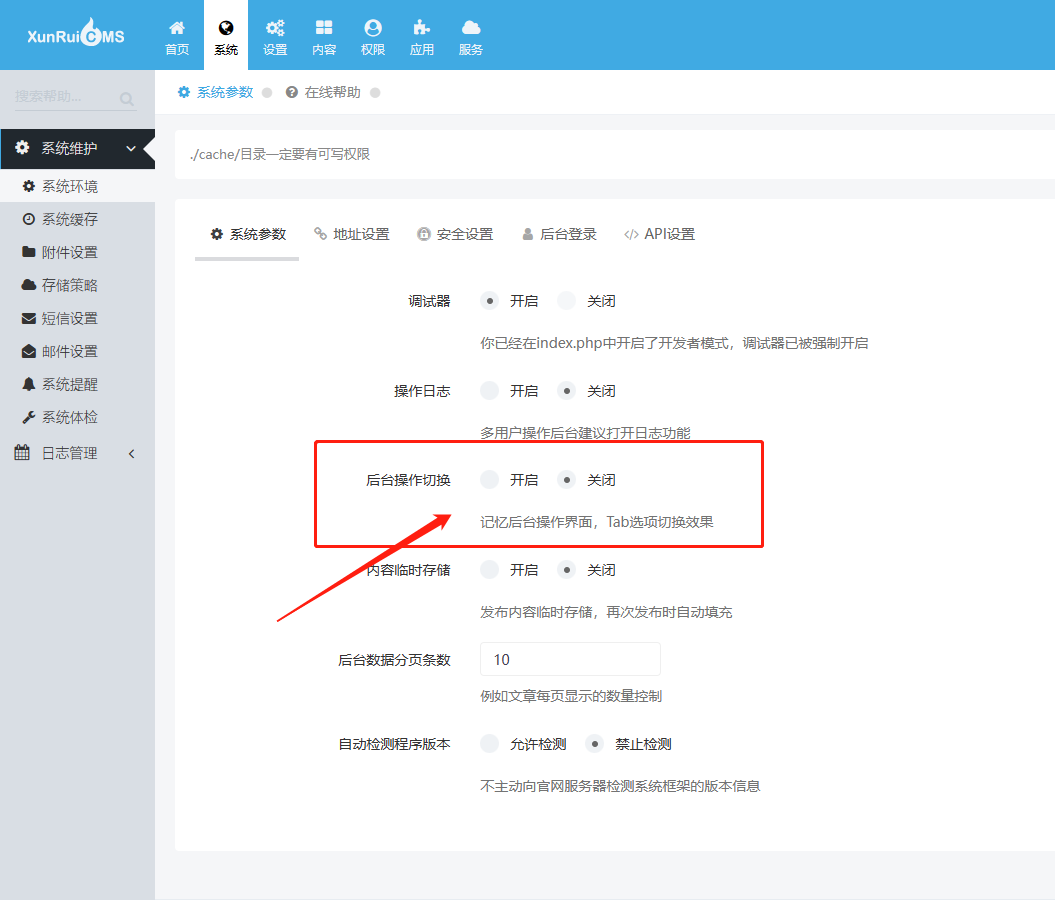Click the XunRuiCMS logo
Screen dimensions: 1055x900
(x=75, y=33)
